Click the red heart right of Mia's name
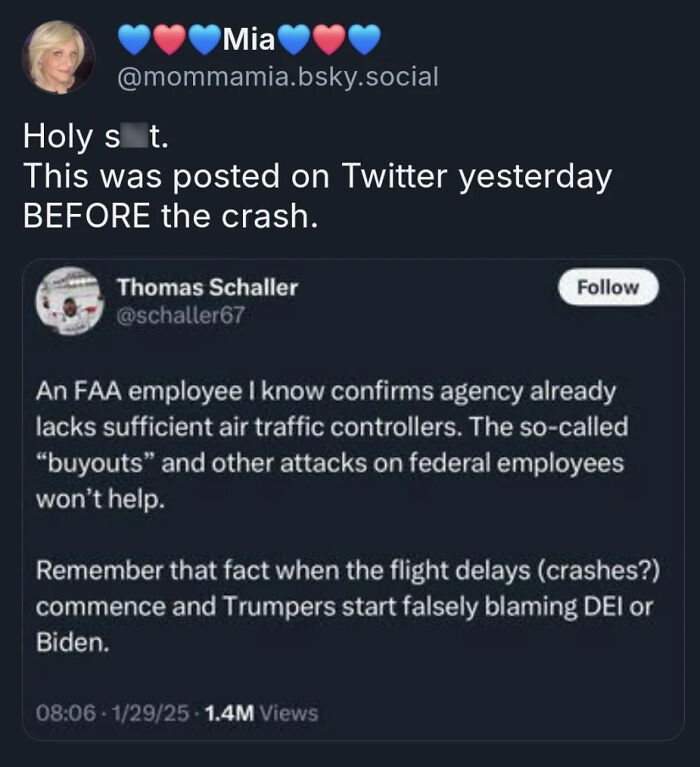This screenshot has height=767, width=700. (330, 41)
